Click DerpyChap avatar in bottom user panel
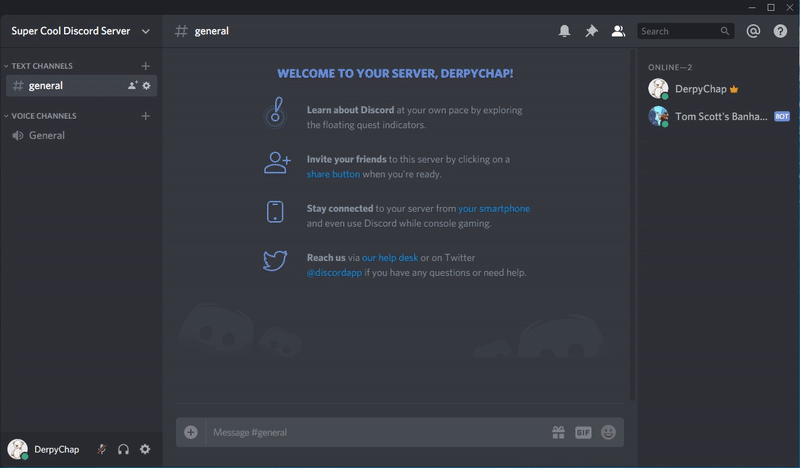The height and width of the screenshot is (468, 800). 17,449
